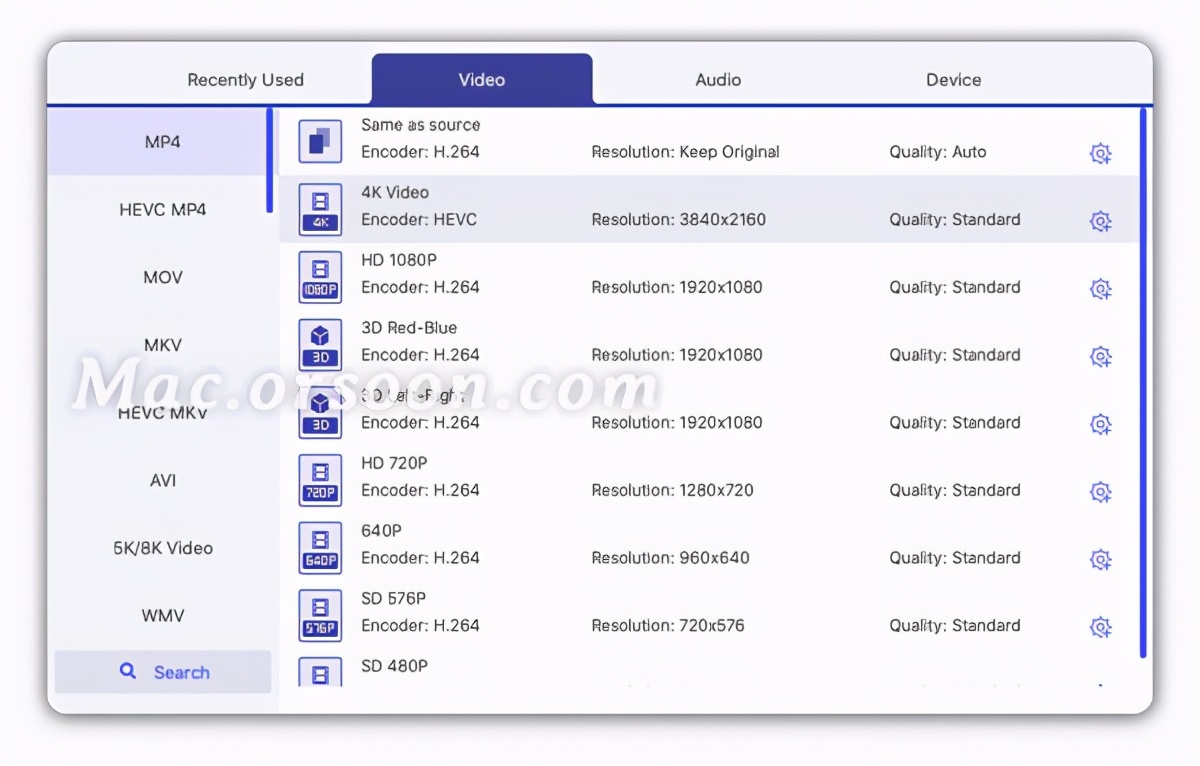1200x766 pixels.
Task: Go to the Recently Used tab
Action: [245, 80]
